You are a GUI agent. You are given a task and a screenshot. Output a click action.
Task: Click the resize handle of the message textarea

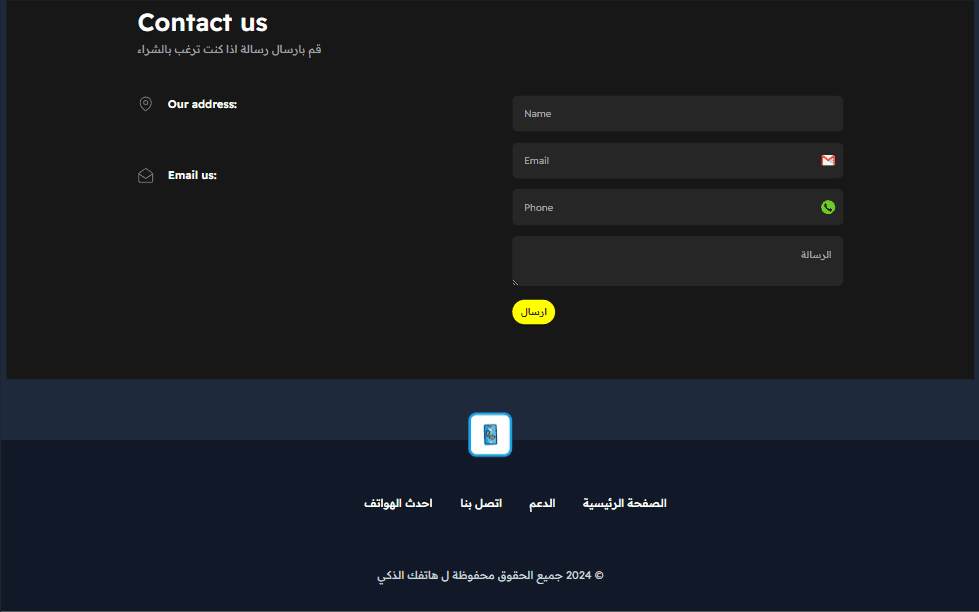[x=515, y=282]
